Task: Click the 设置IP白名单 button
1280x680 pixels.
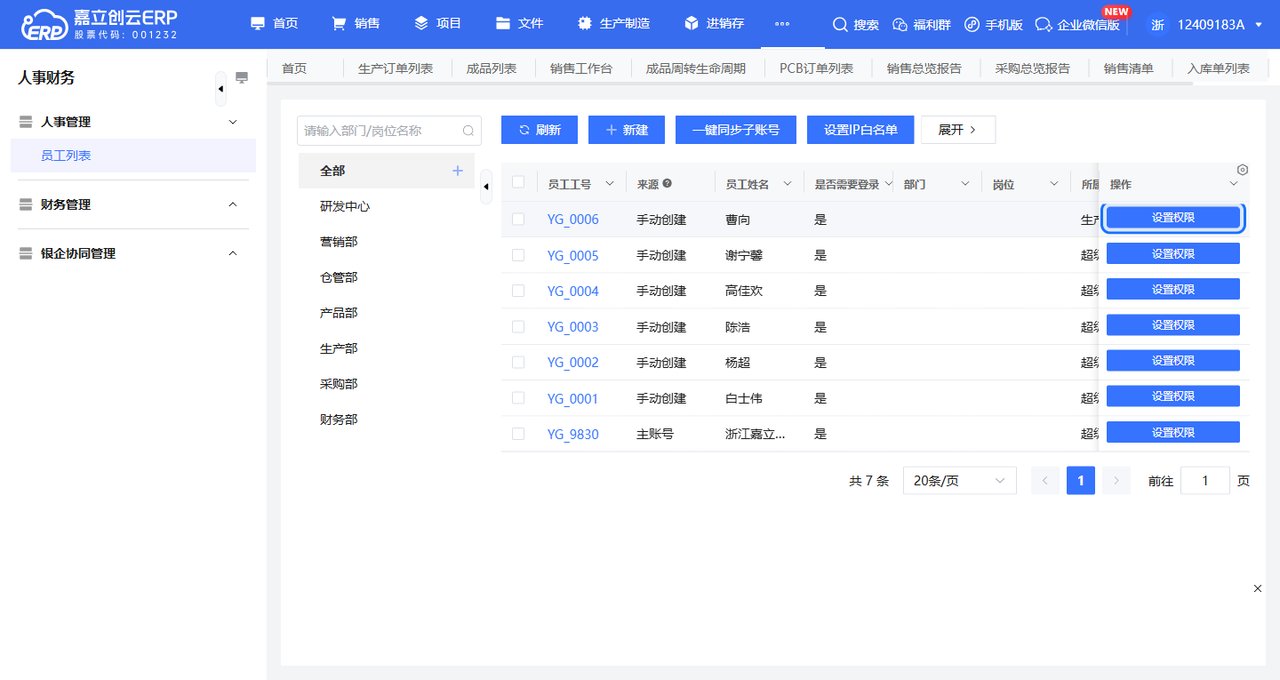Action: [861, 130]
